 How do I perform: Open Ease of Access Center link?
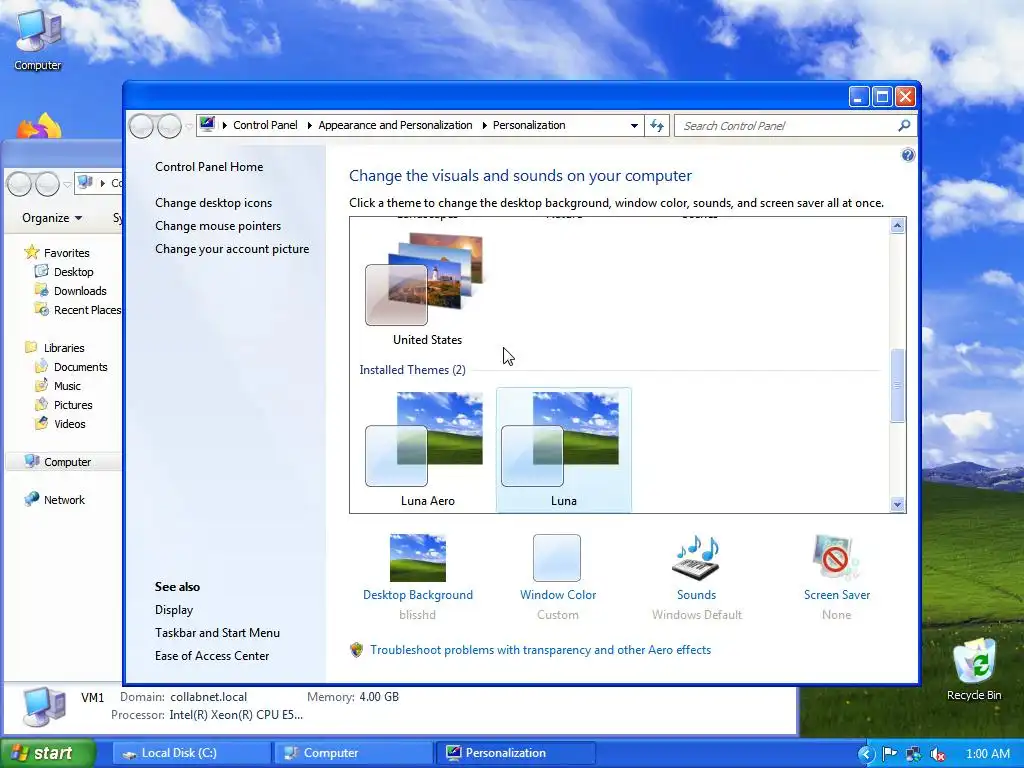pos(212,655)
